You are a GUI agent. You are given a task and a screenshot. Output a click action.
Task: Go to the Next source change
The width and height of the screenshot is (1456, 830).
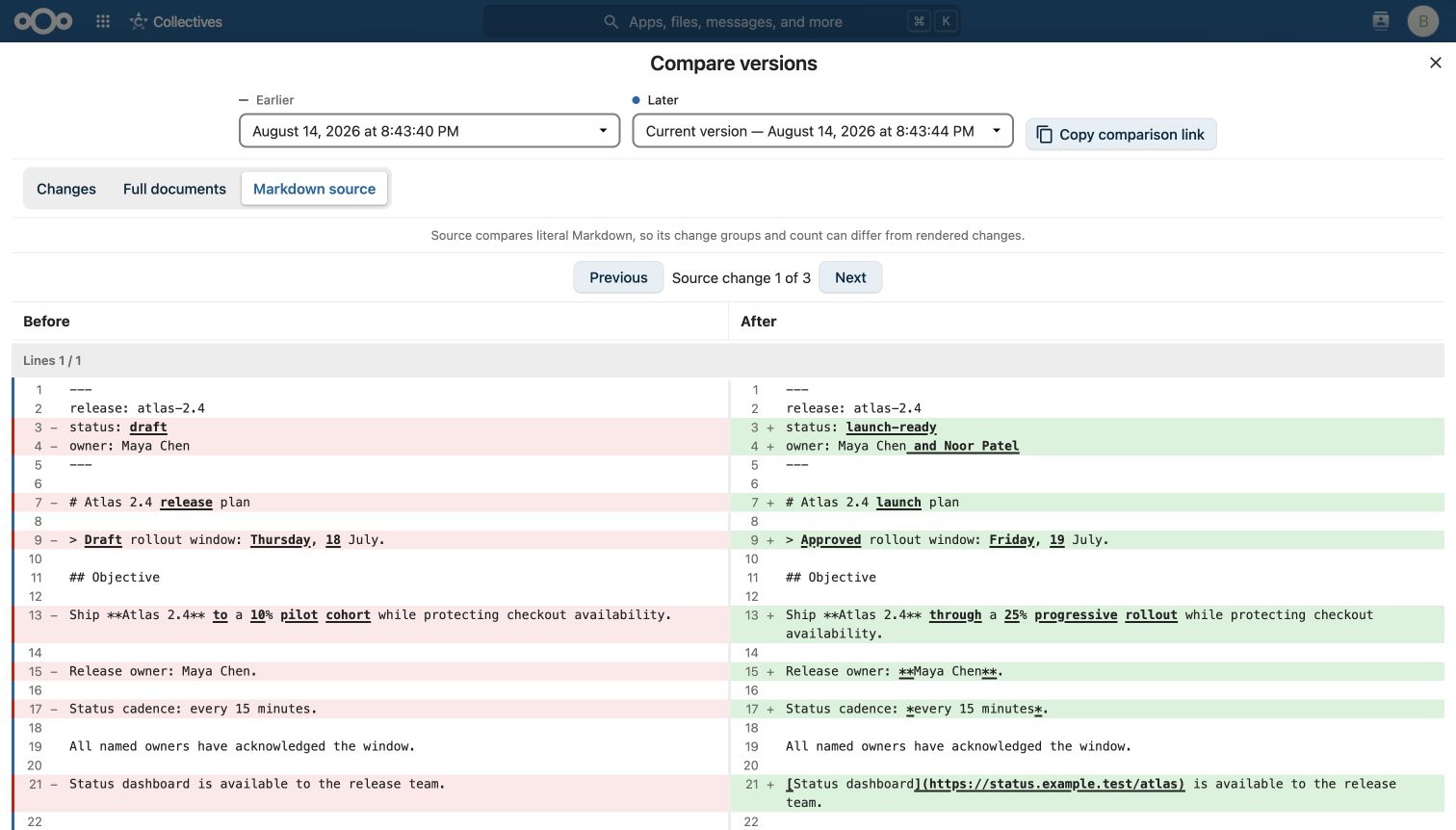coord(850,277)
